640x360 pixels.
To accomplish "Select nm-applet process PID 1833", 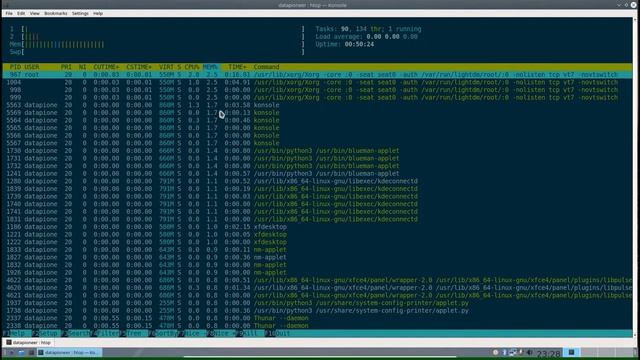I will [318, 250].
